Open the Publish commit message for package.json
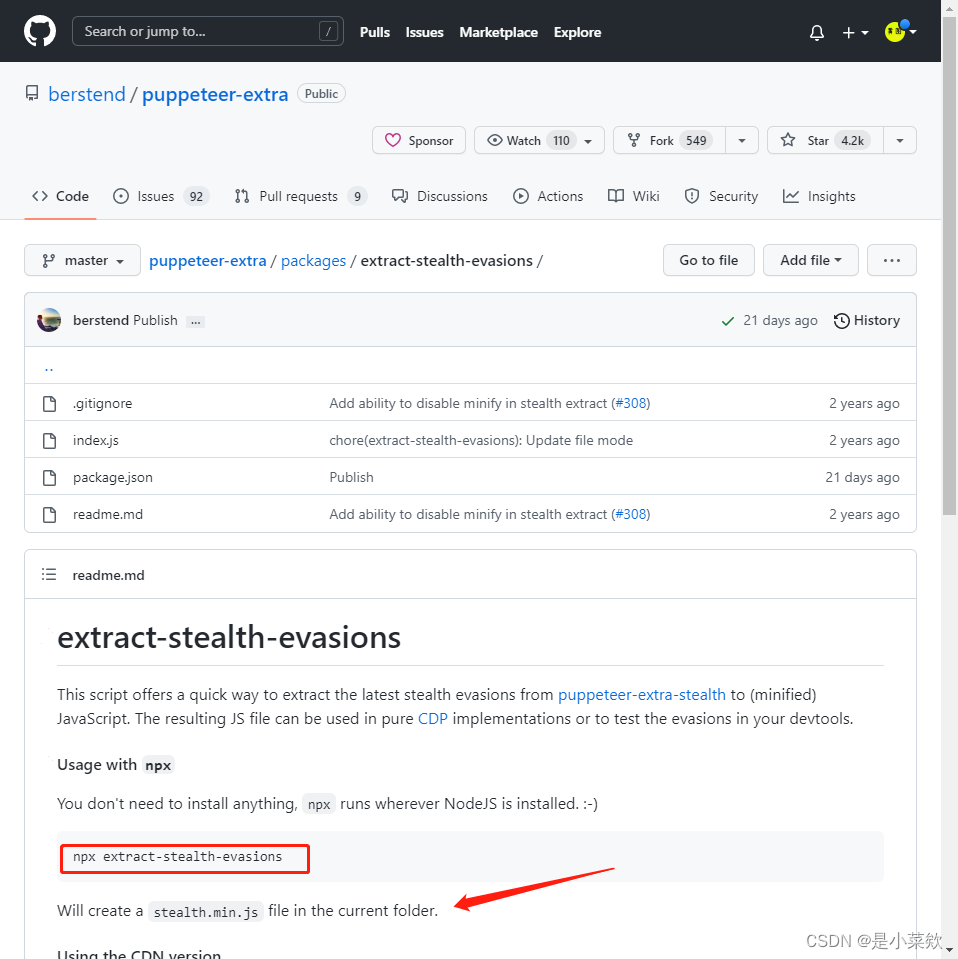The height and width of the screenshot is (959, 958). (351, 478)
